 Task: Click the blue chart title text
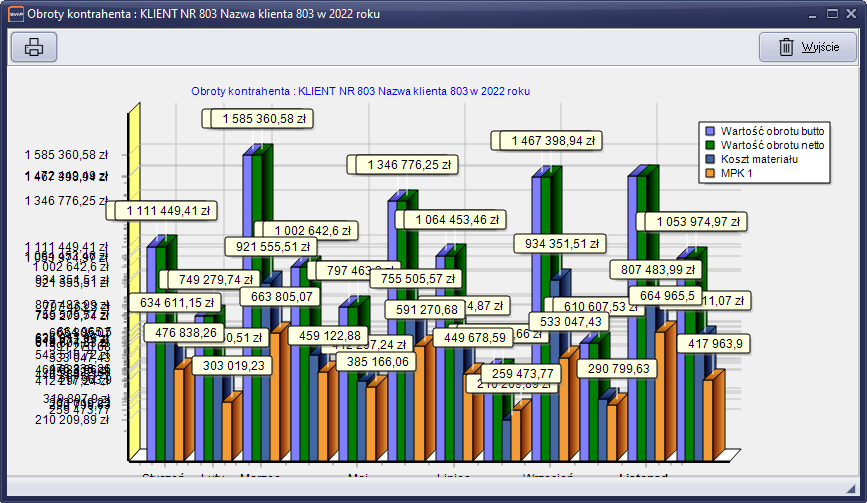click(x=360, y=91)
